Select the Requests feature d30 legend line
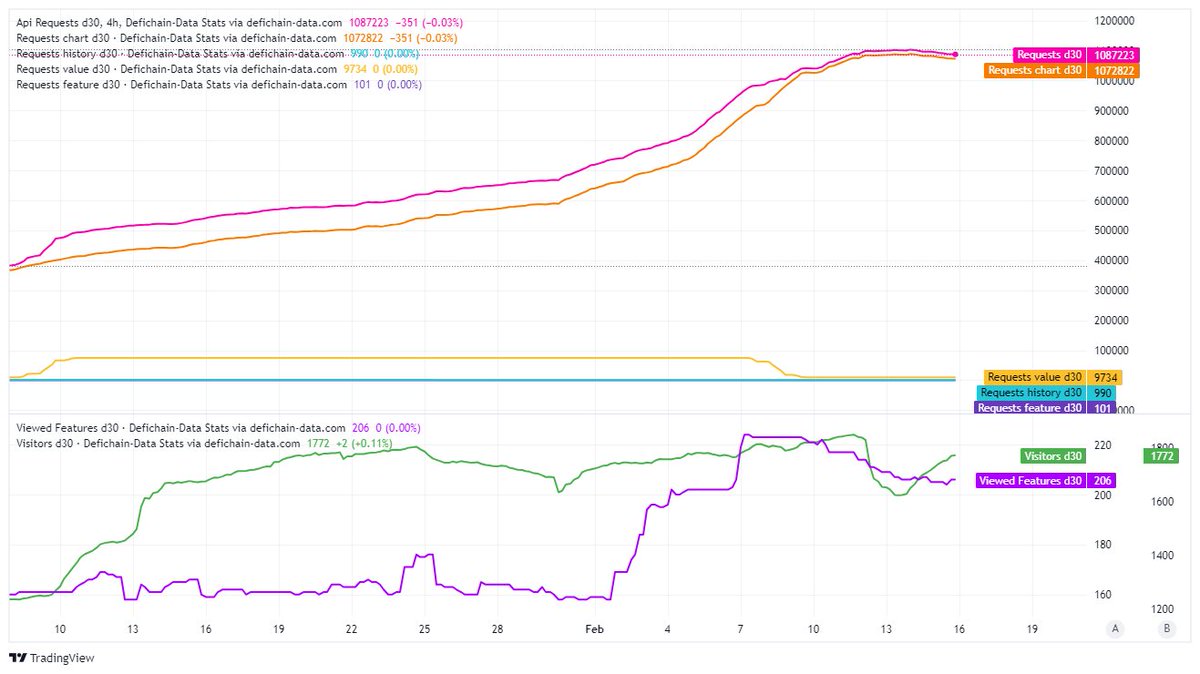1200x674 pixels. (x=219, y=85)
